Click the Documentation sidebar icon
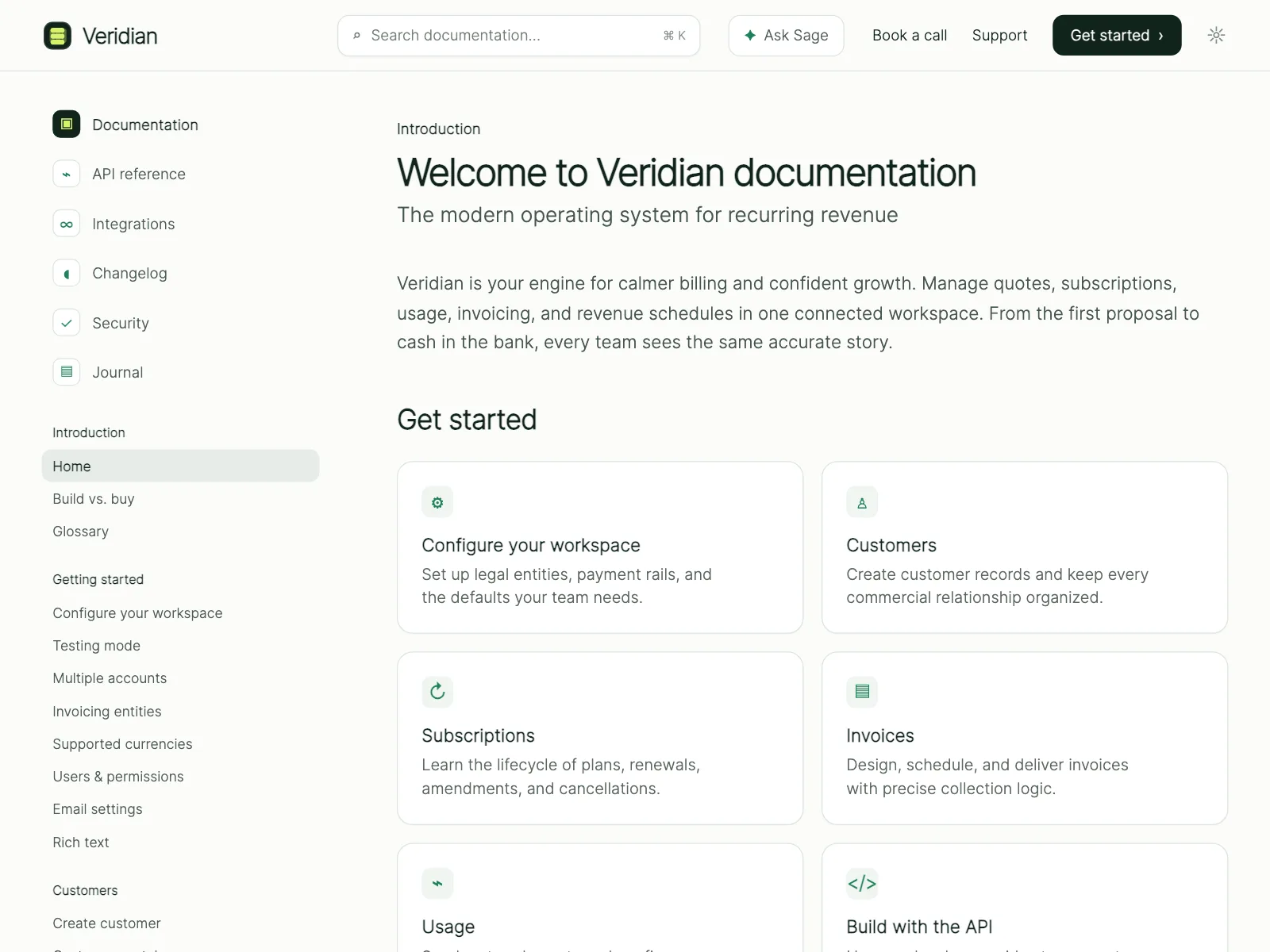1270x952 pixels. click(67, 125)
